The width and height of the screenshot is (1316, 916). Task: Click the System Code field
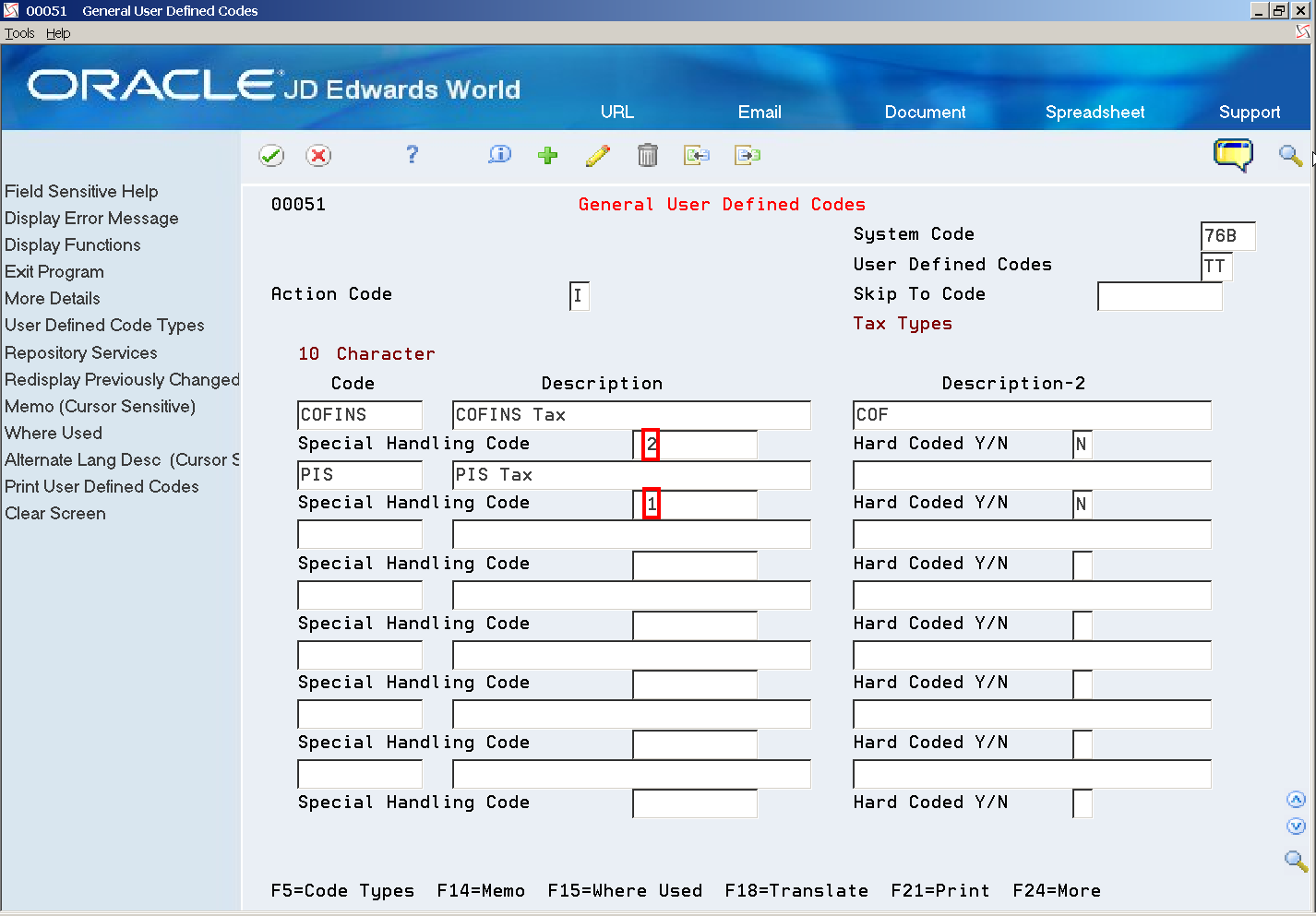(1227, 236)
